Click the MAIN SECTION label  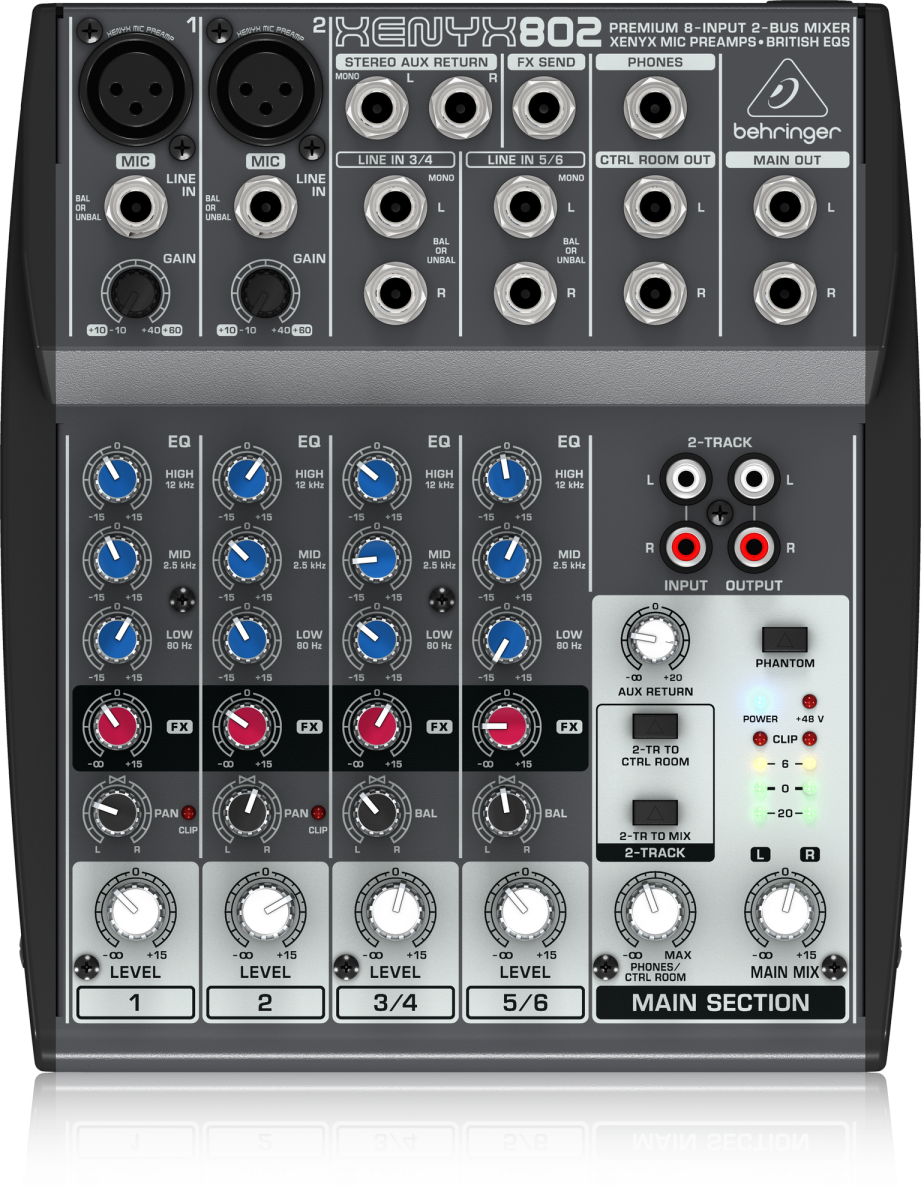tap(720, 1003)
